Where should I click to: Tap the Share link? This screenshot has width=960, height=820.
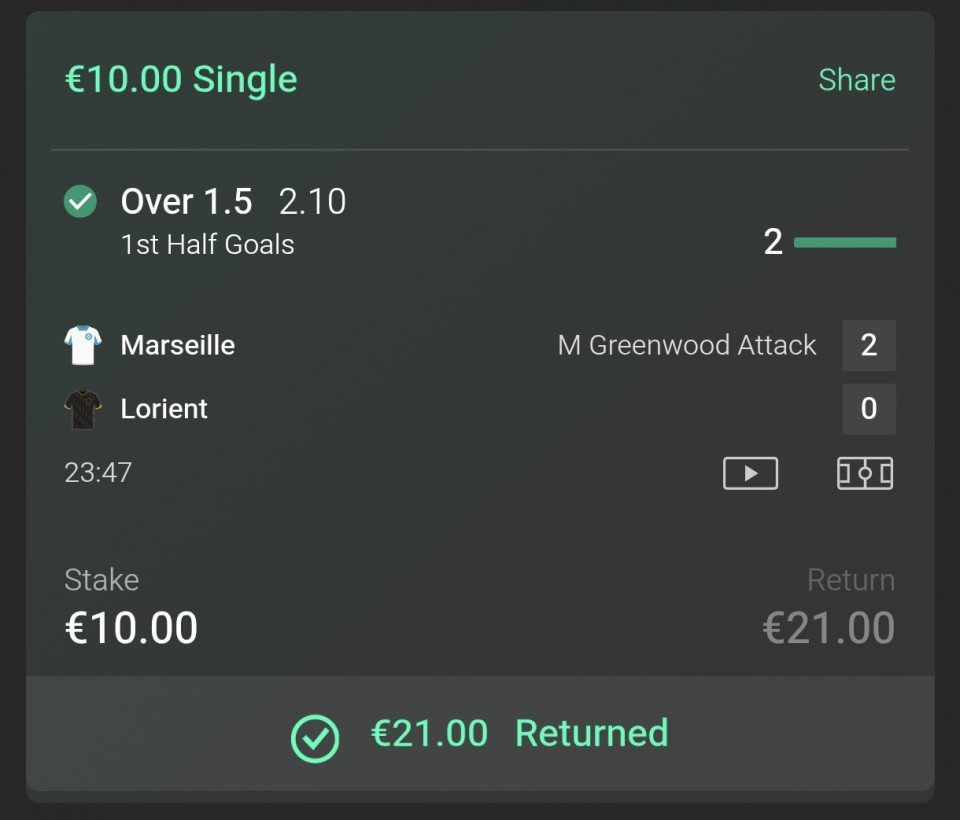[x=856, y=80]
